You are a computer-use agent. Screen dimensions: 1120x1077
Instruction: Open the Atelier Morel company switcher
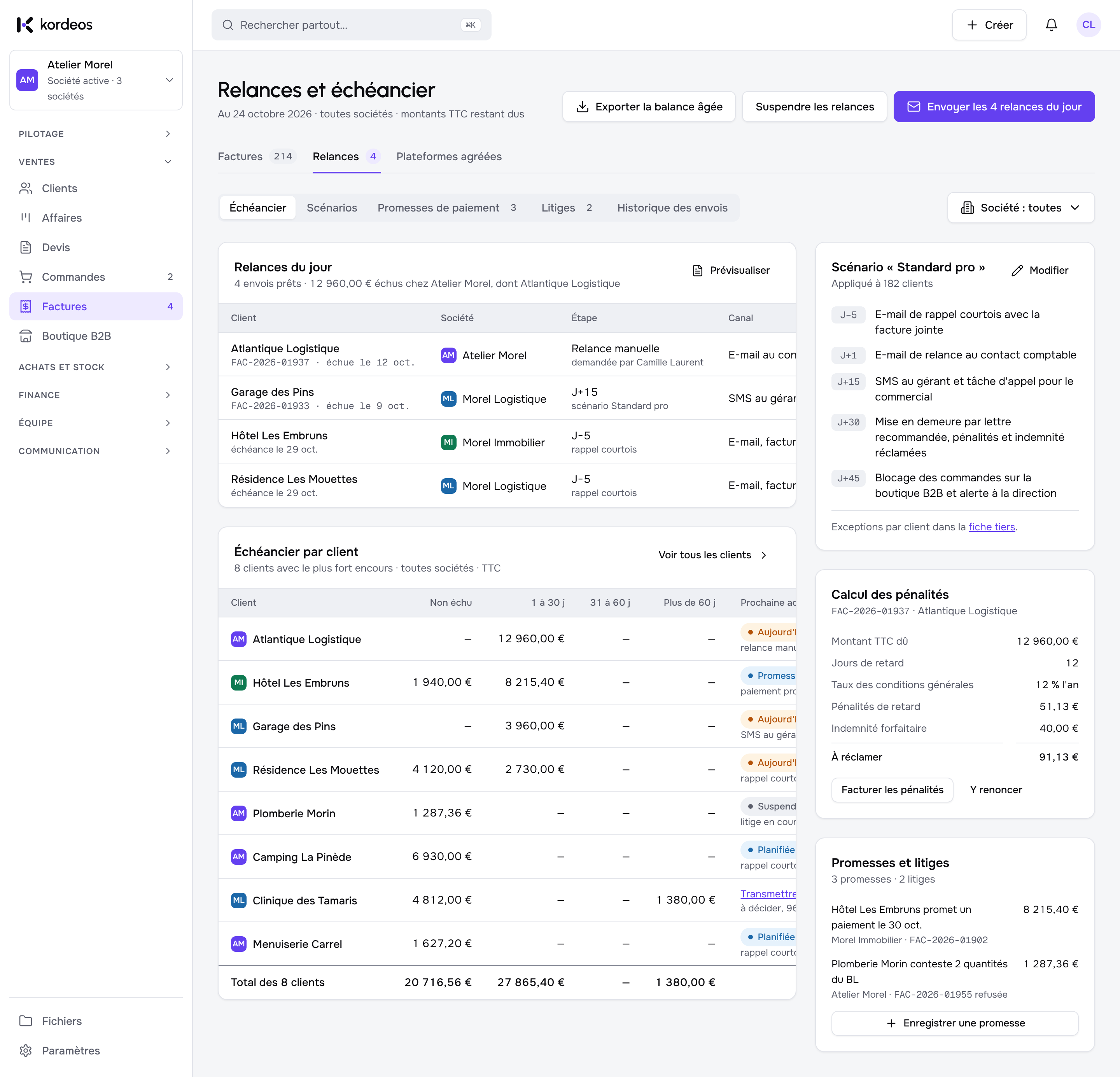coord(96,80)
